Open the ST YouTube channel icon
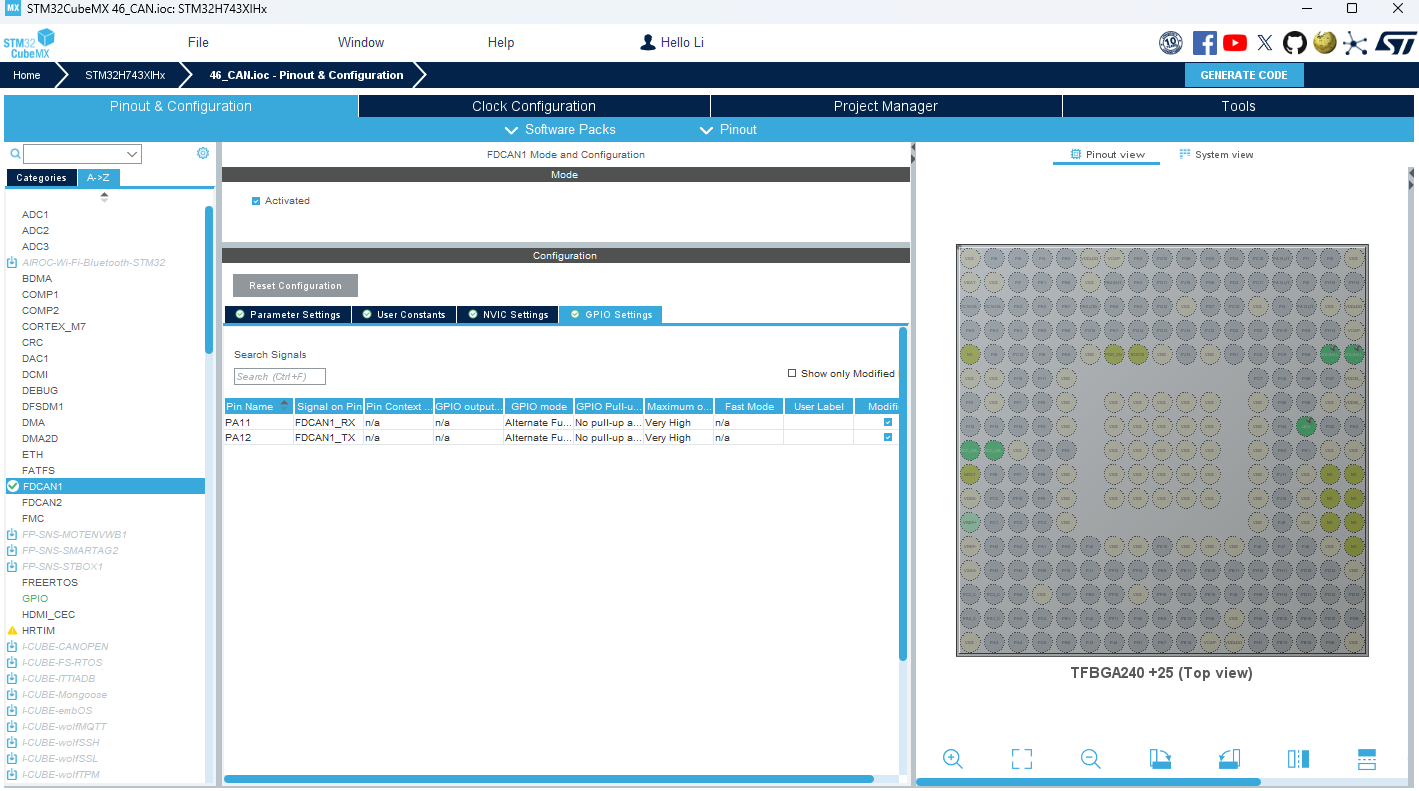 pyautogui.click(x=1235, y=43)
